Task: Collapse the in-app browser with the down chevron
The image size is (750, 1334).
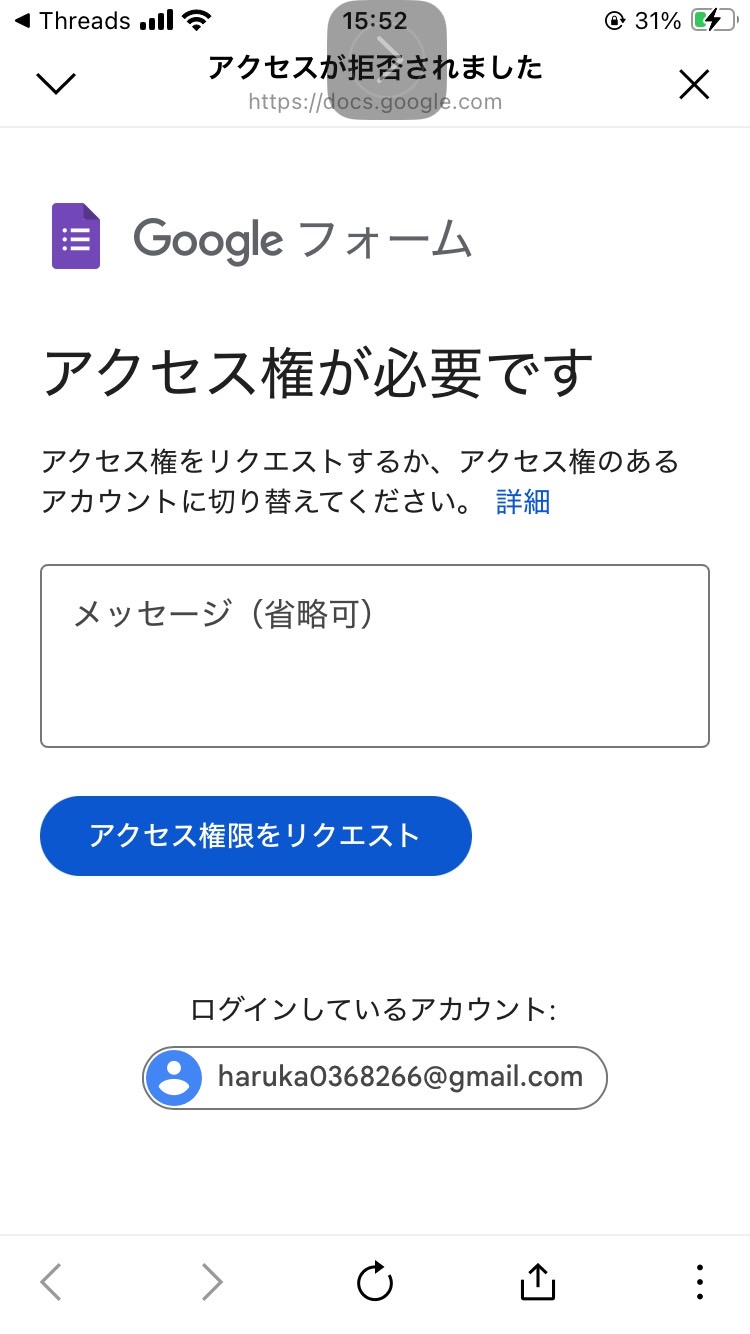Action: [x=56, y=84]
